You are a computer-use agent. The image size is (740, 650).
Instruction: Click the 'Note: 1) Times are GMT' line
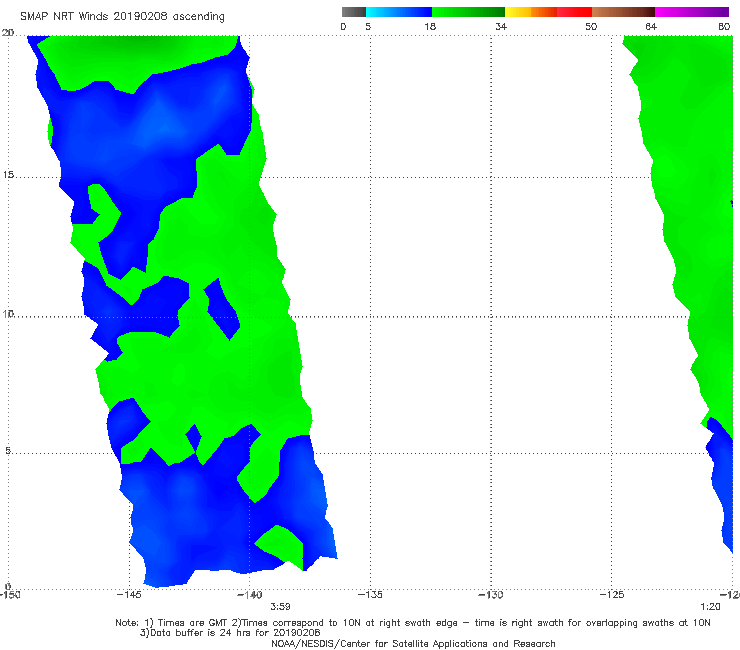pyautogui.click(x=413, y=623)
